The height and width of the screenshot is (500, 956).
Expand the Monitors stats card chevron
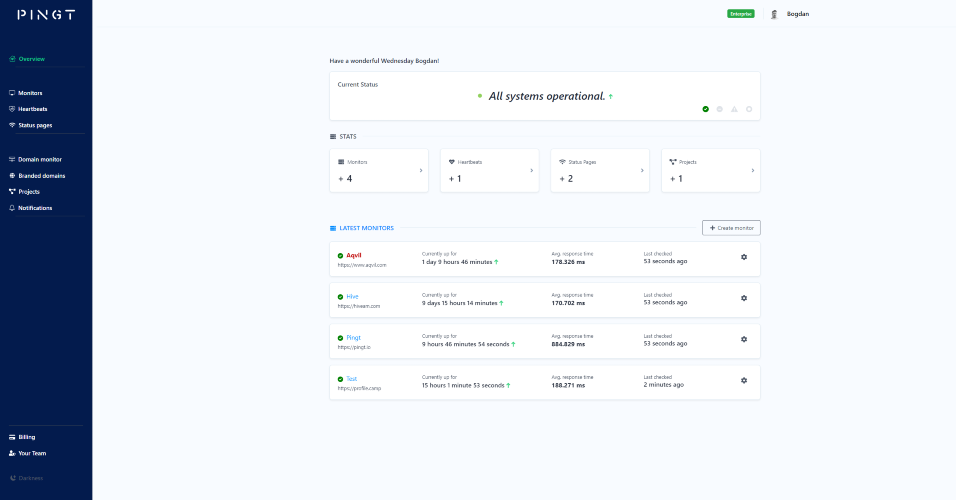tap(421, 171)
